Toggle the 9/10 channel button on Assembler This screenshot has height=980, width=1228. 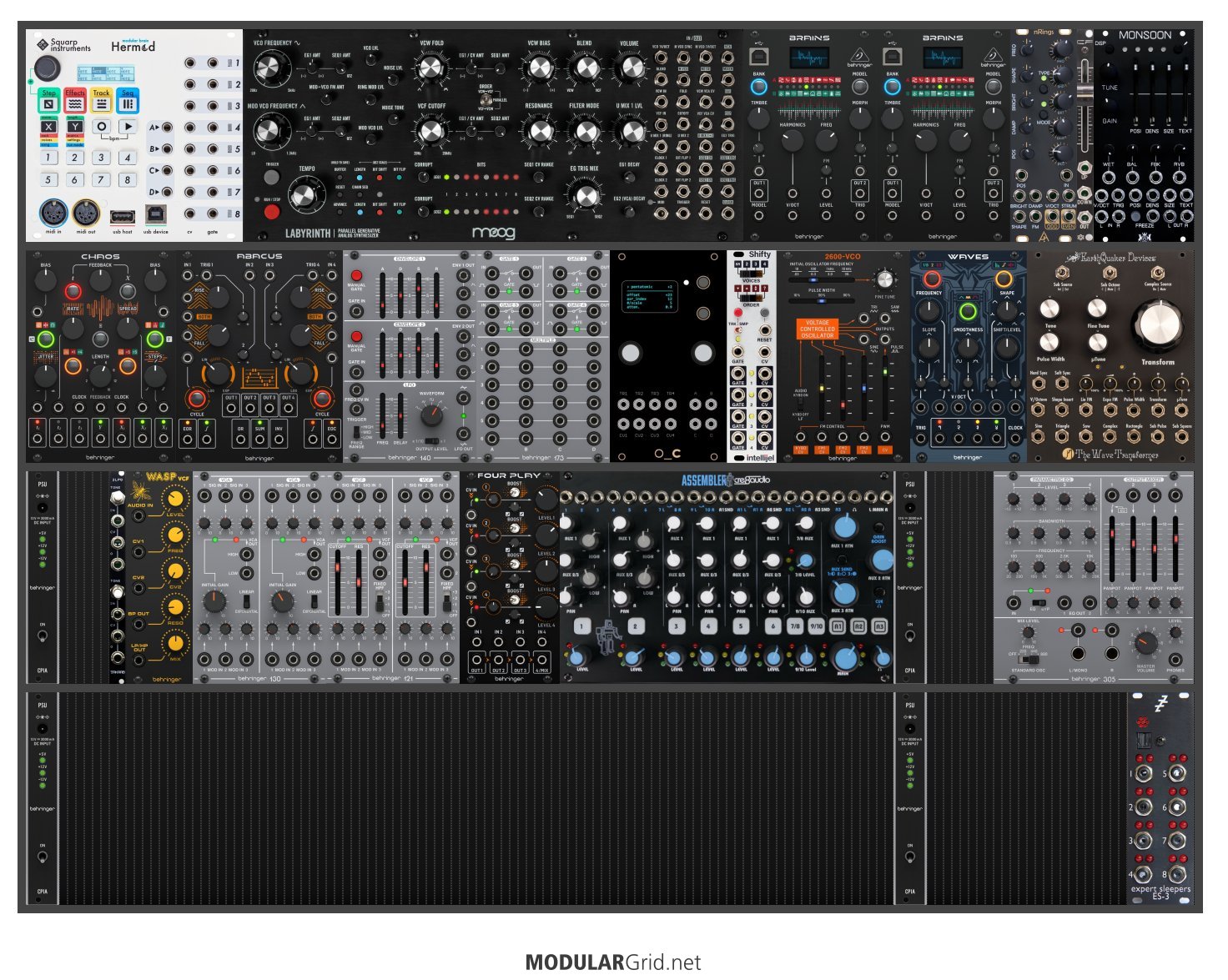pyautogui.click(x=817, y=626)
